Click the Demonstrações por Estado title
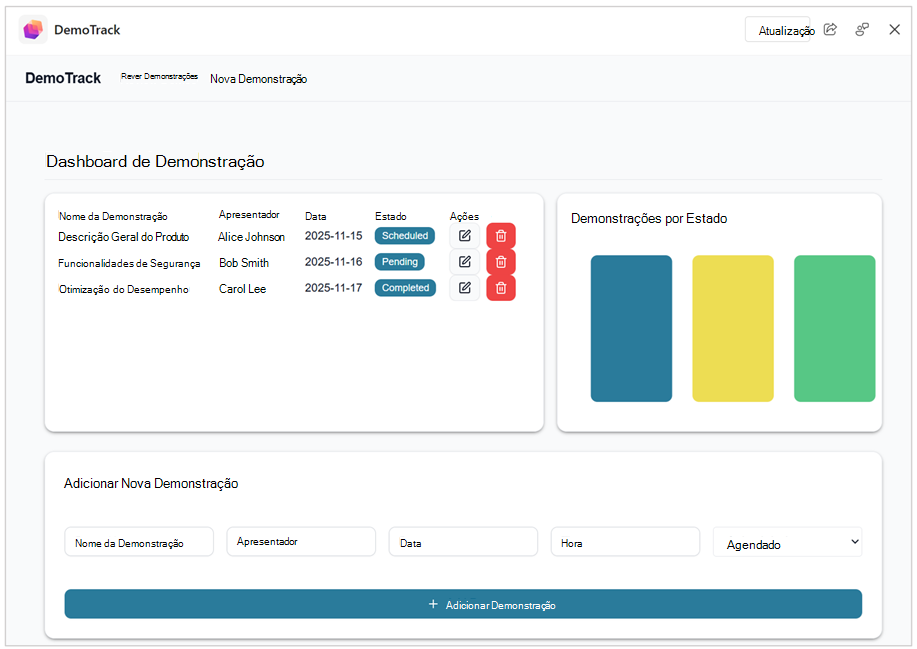 coord(649,219)
